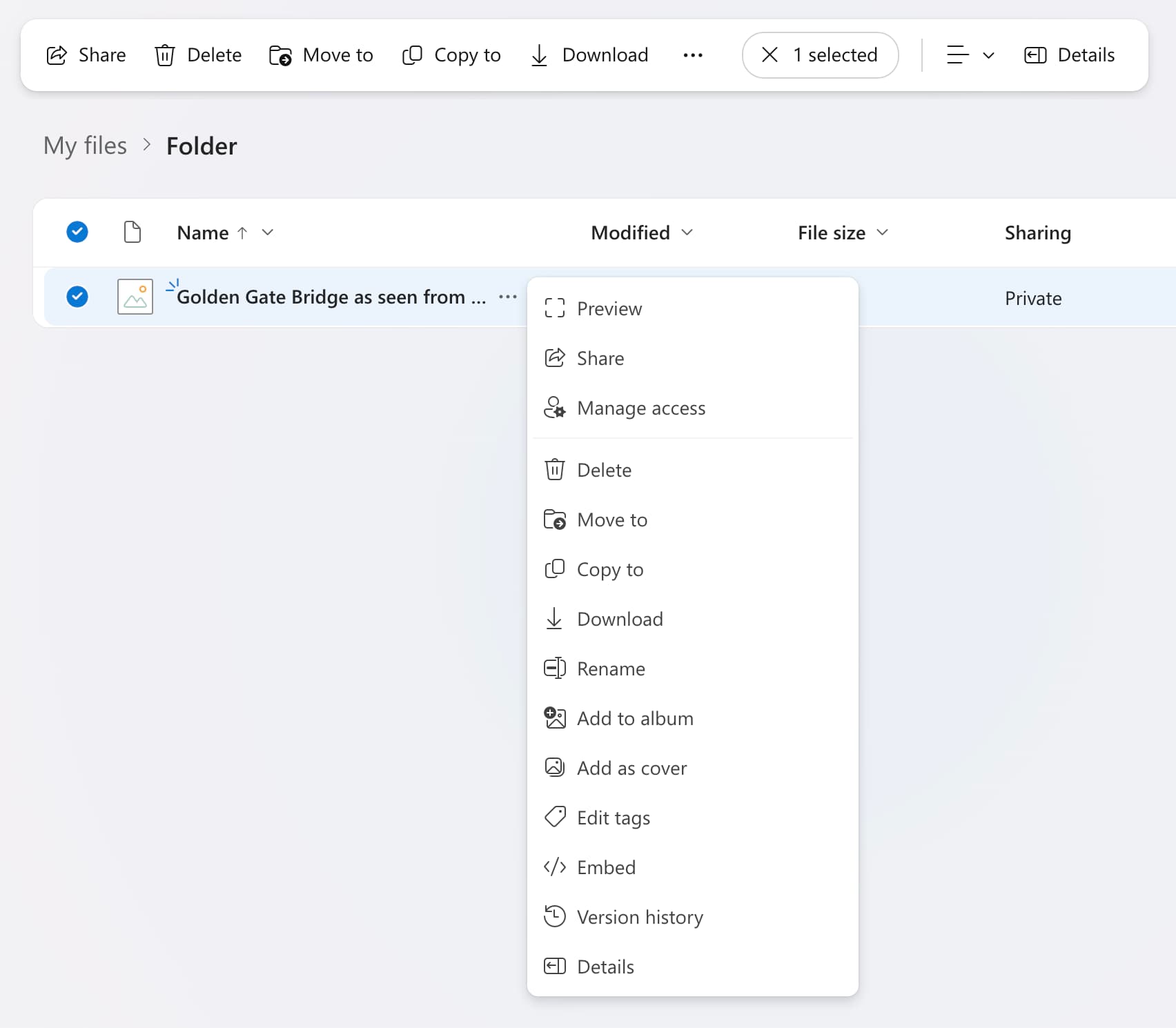This screenshot has height=1028, width=1176.
Task: Navigate to My files in the breadcrumb
Action: point(85,146)
